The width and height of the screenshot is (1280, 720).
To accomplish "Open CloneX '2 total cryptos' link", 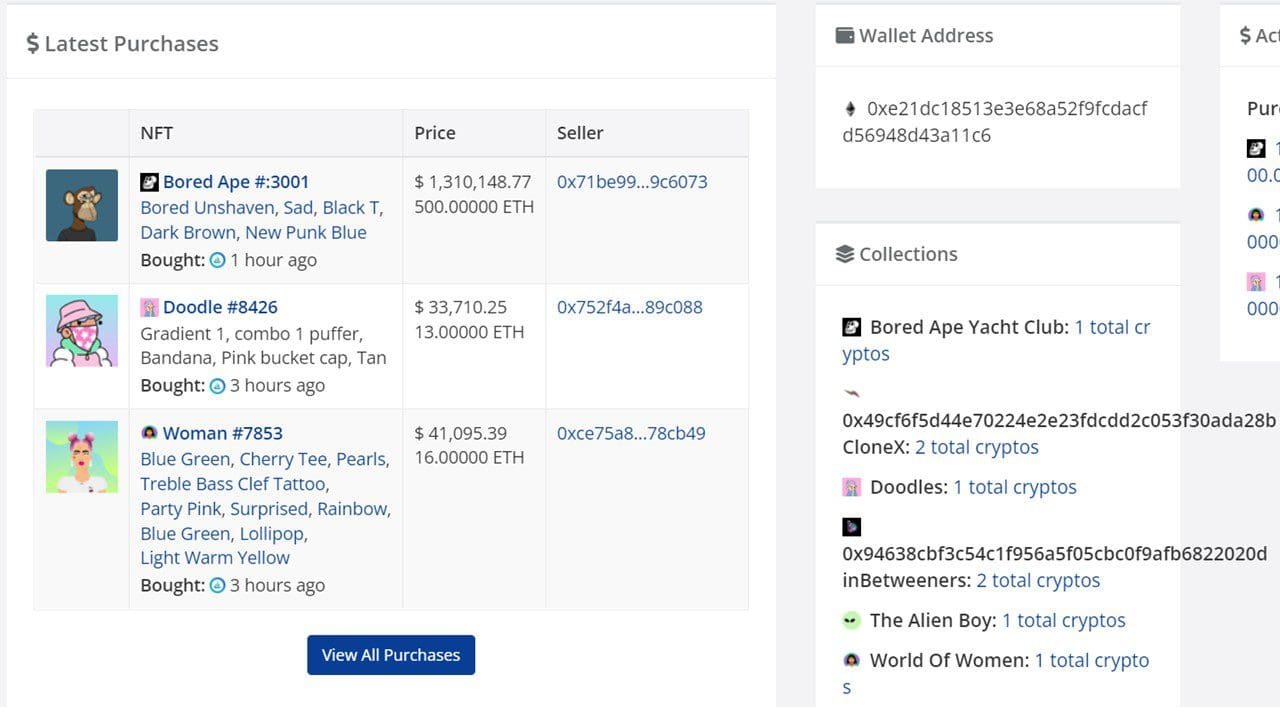I will pos(976,447).
